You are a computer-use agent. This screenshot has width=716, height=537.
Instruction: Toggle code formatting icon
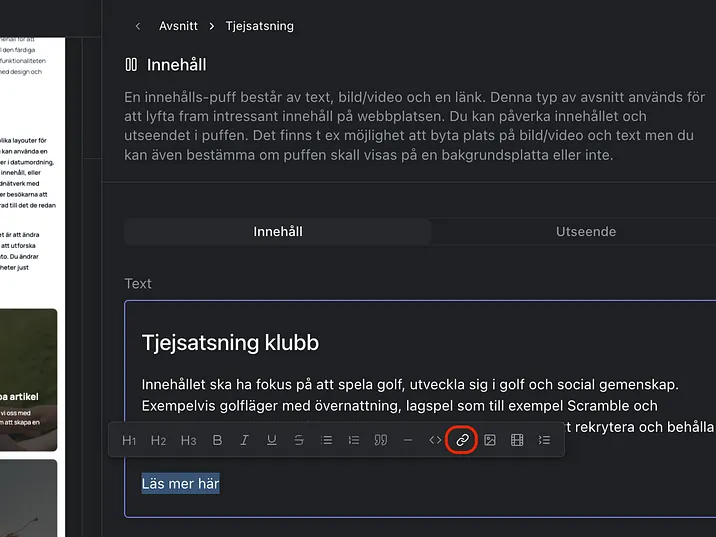(435, 440)
